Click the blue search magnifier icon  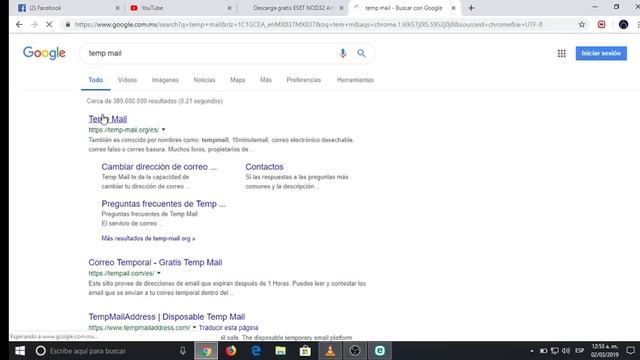coord(361,53)
